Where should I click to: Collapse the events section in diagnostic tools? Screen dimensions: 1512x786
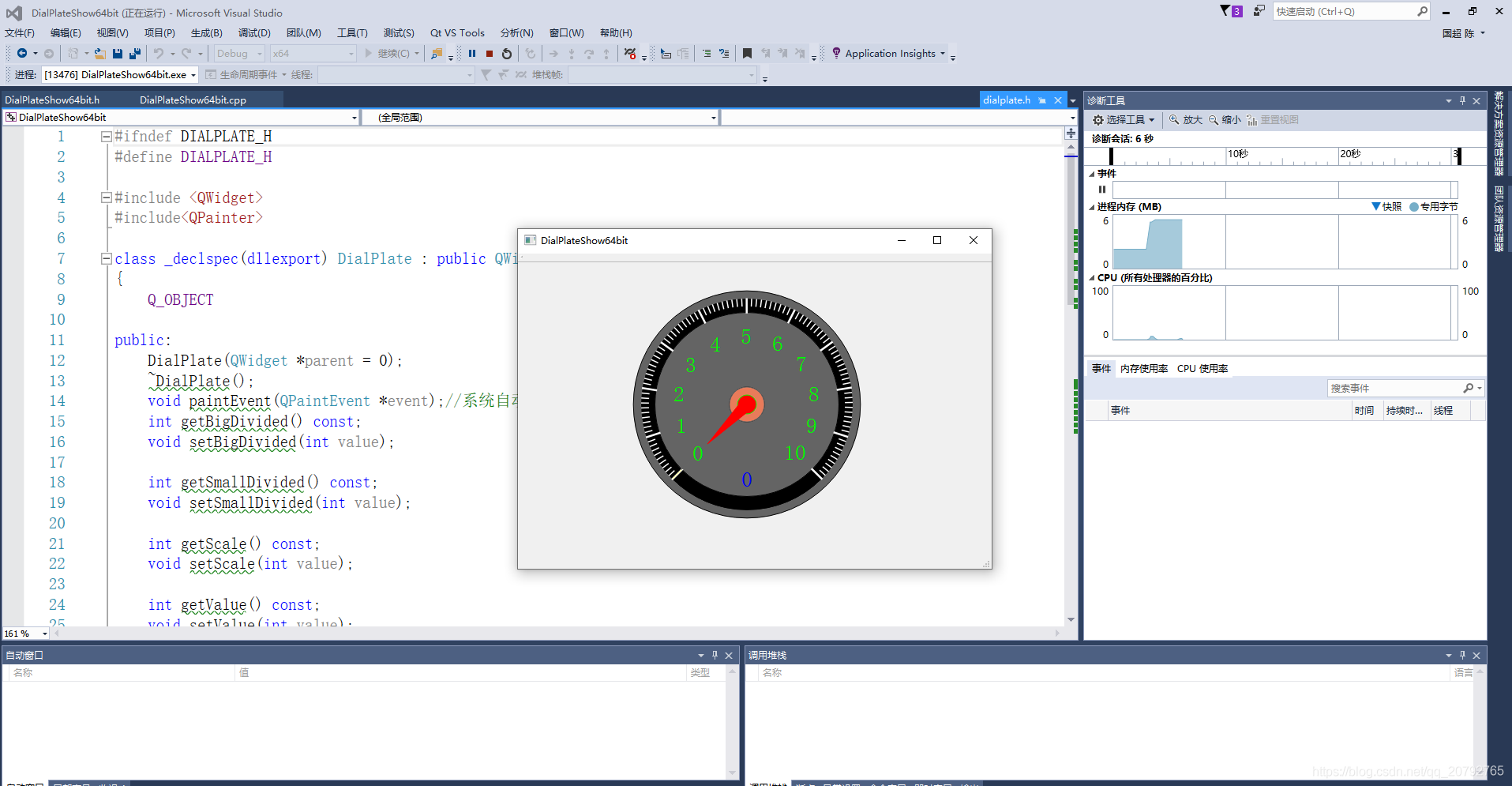click(1092, 174)
